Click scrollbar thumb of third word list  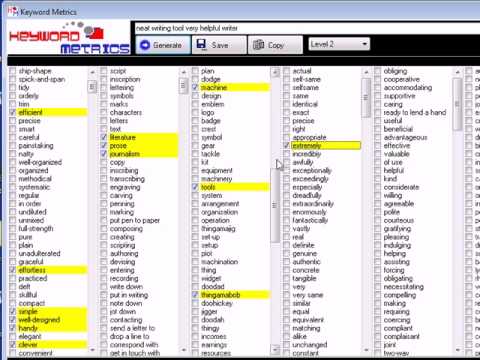(x=275, y=205)
